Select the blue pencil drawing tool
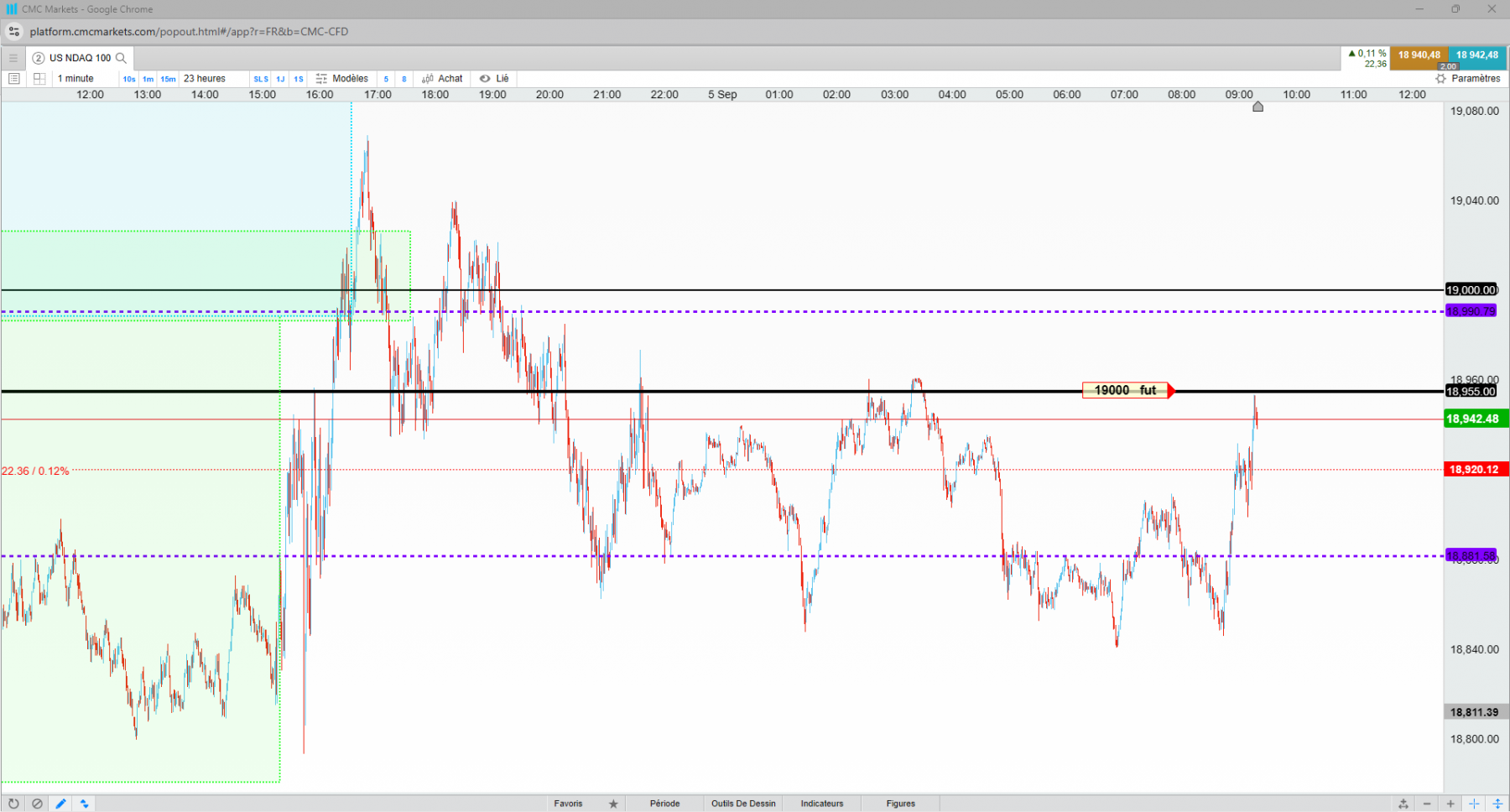The image size is (1510, 812). click(x=60, y=804)
